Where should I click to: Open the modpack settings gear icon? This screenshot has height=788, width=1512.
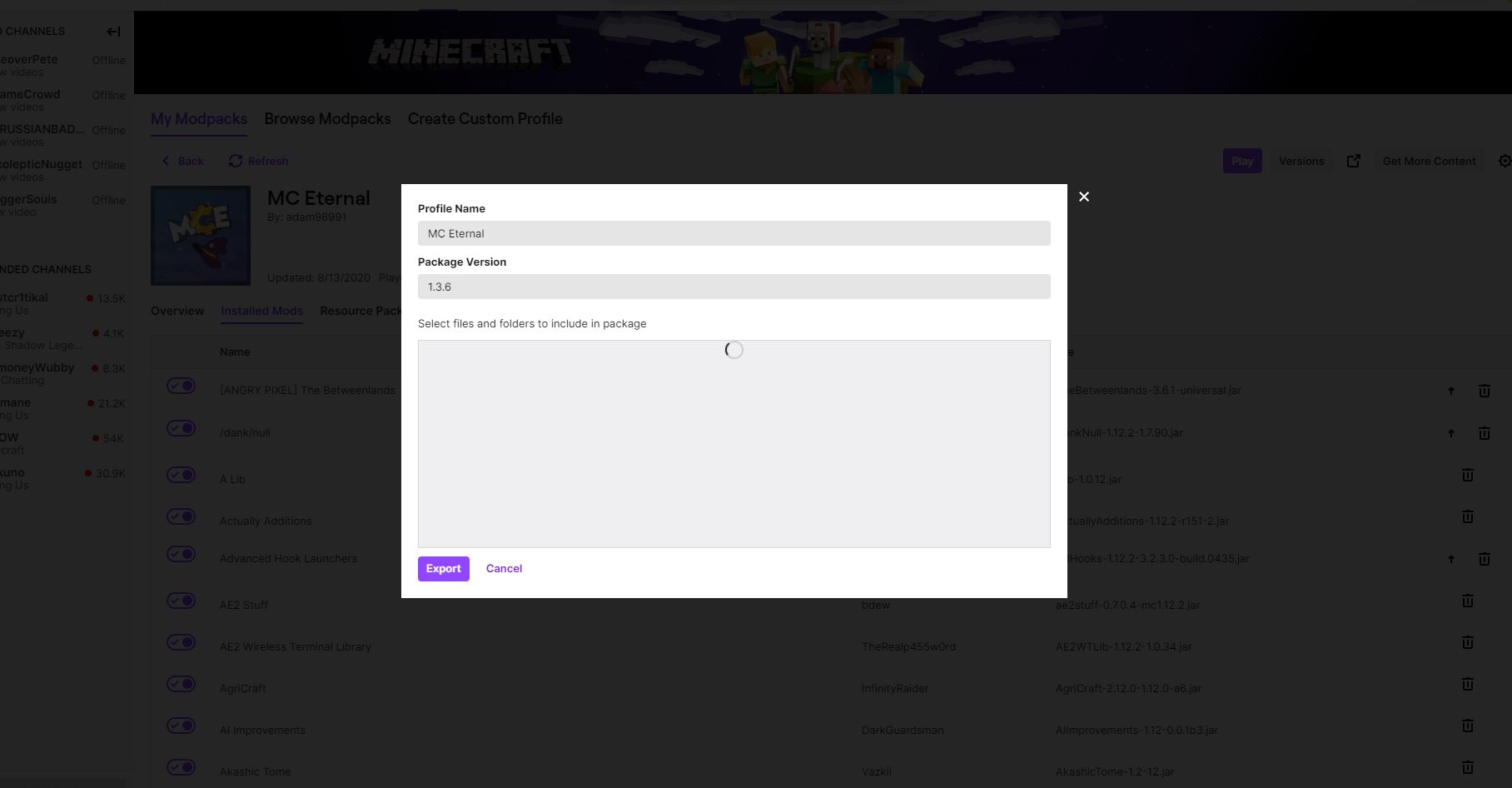click(x=1505, y=161)
